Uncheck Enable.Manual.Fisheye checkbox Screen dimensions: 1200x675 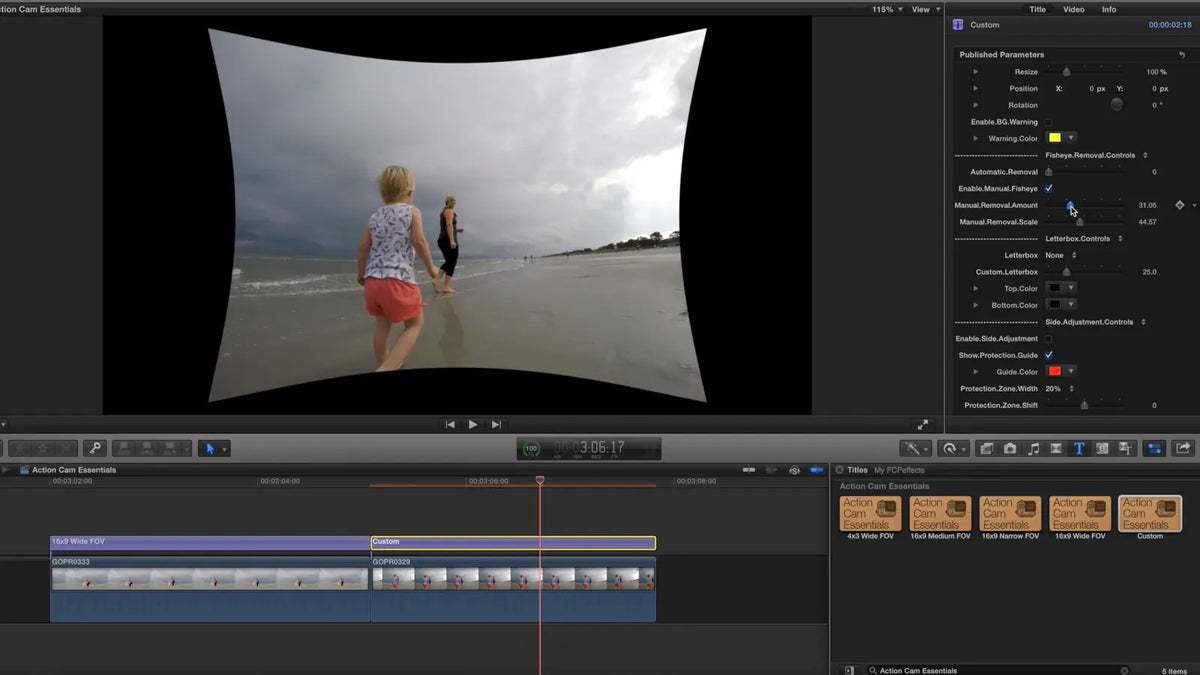click(x=1048, y=188)
